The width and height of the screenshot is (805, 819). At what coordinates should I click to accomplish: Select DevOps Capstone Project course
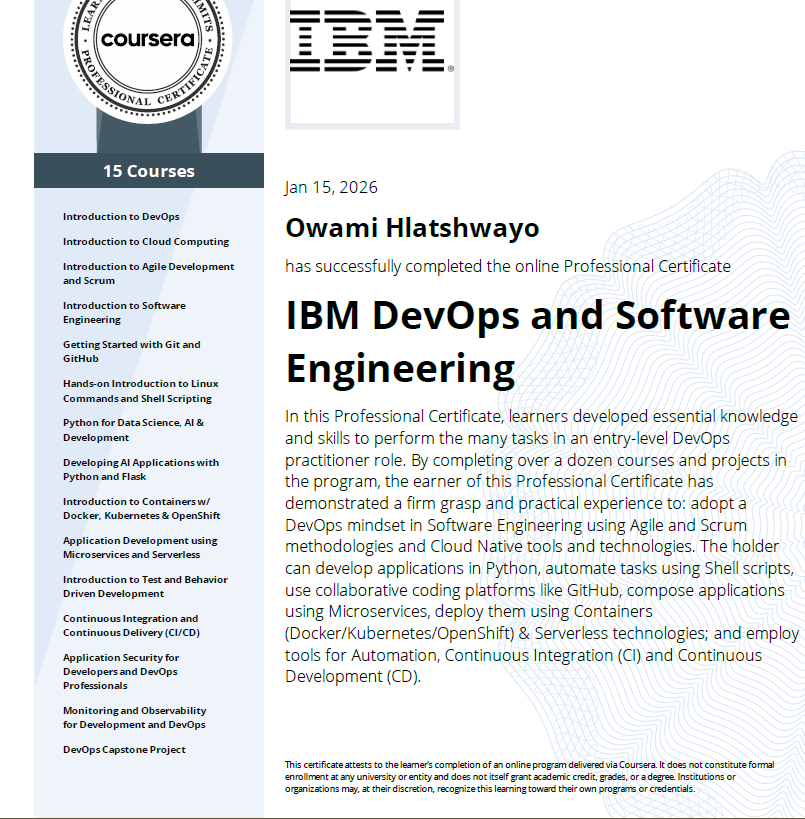point(124,750)
